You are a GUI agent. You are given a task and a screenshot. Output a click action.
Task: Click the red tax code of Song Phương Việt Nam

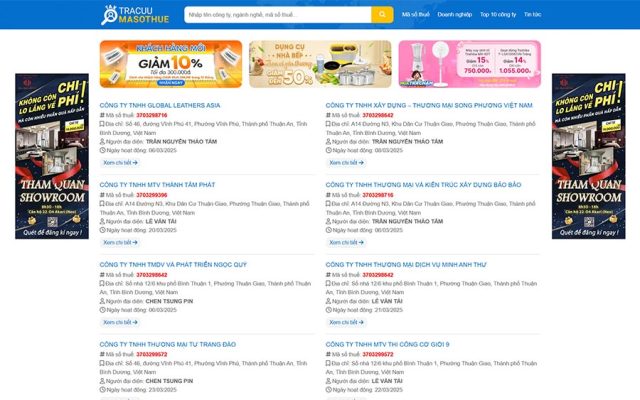pos(378,115)
